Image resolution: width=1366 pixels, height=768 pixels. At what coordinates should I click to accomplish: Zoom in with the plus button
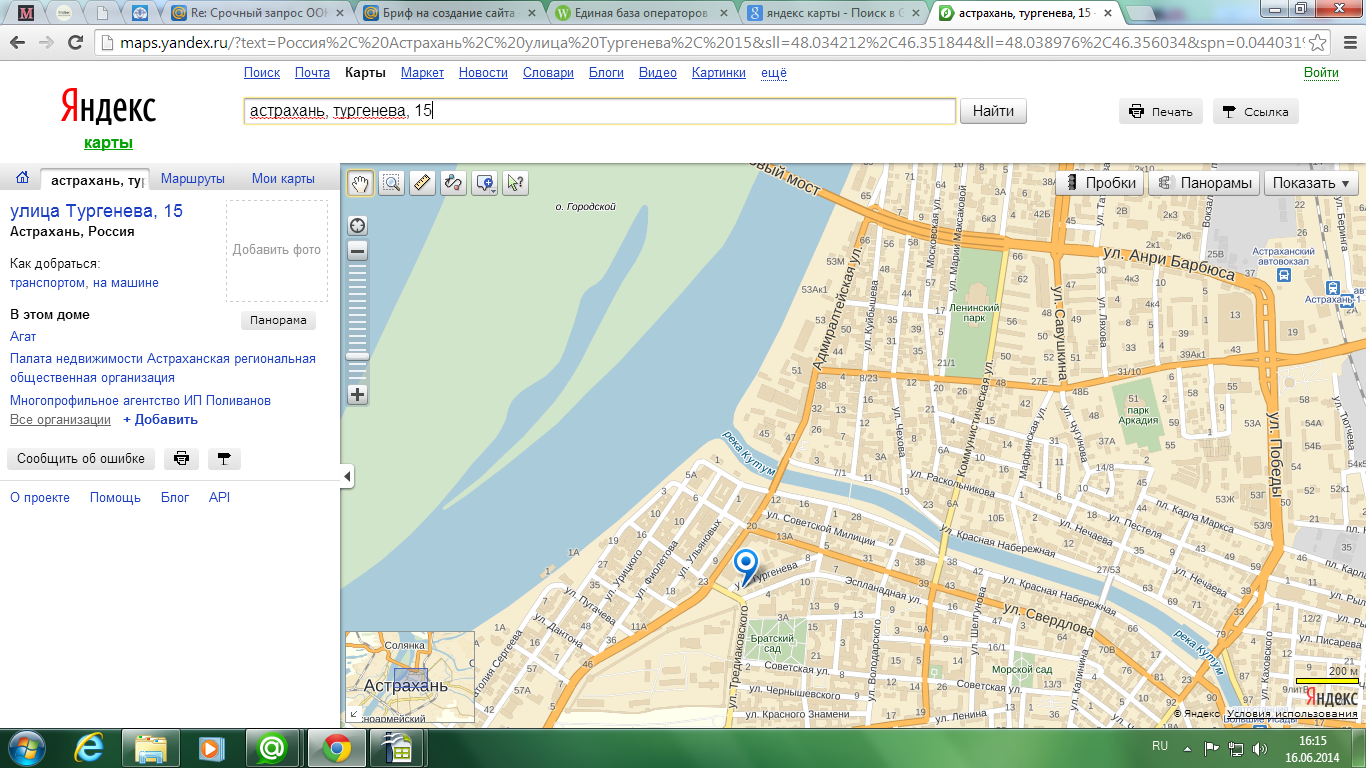click(357, 394)
